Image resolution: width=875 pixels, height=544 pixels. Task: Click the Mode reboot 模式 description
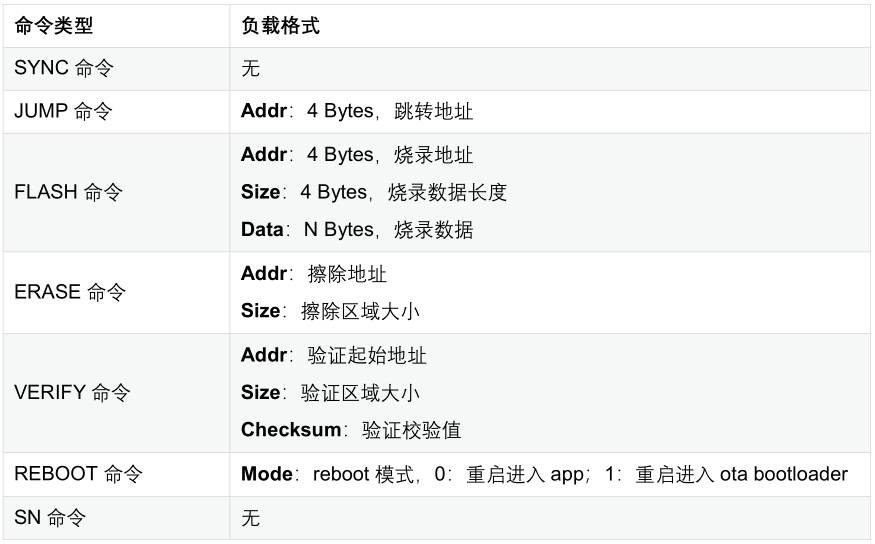[544, 474]
